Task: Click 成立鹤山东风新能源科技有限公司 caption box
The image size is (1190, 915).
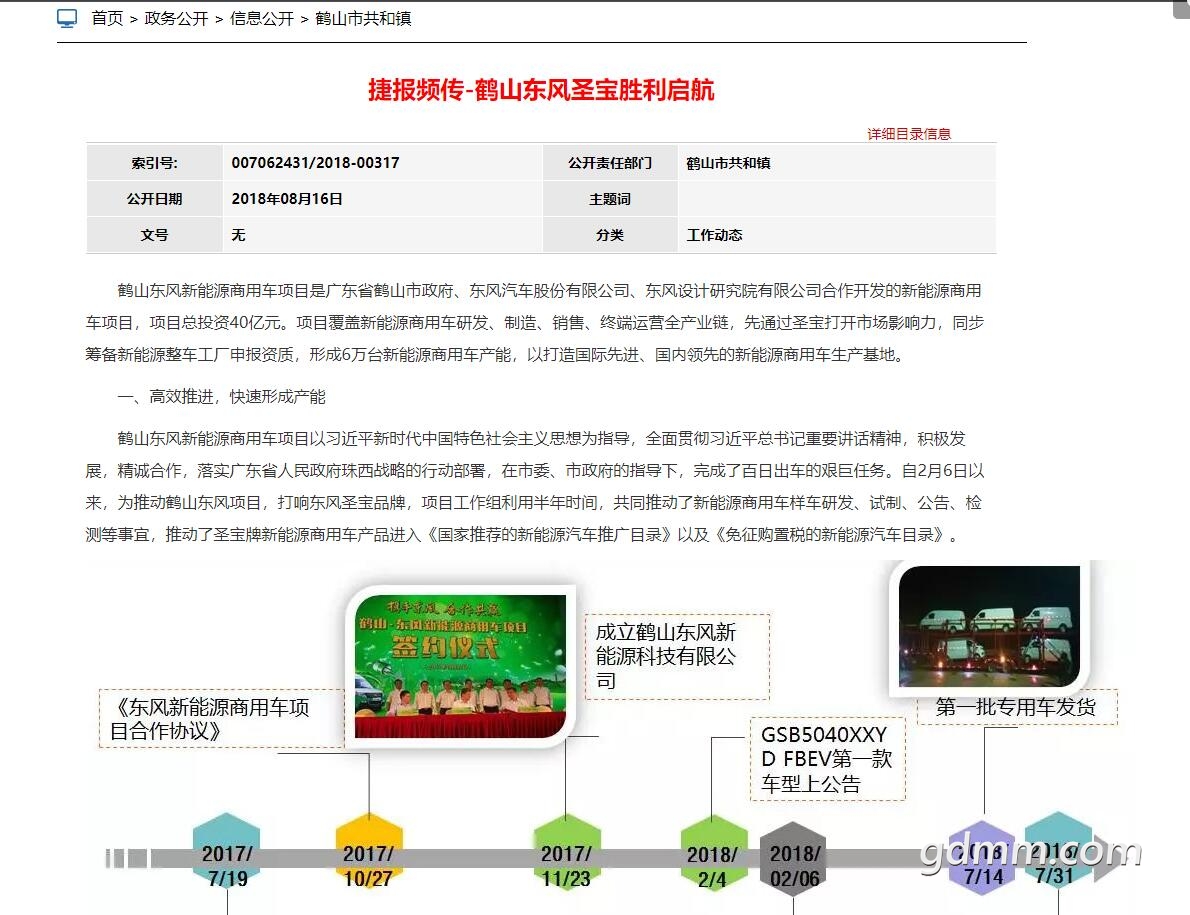Action: click(x=677, y=657)
